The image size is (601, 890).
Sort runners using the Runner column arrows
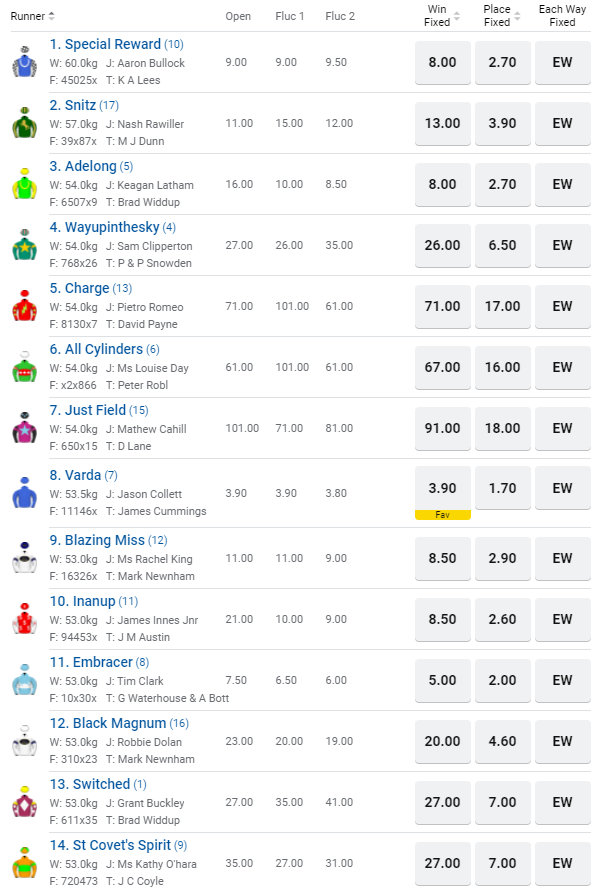tap(52, 16)
